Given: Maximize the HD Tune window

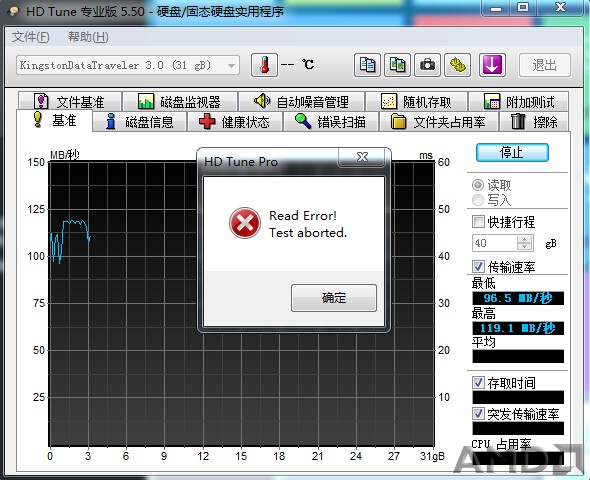Looking at the screenshot, I should 523,8.
